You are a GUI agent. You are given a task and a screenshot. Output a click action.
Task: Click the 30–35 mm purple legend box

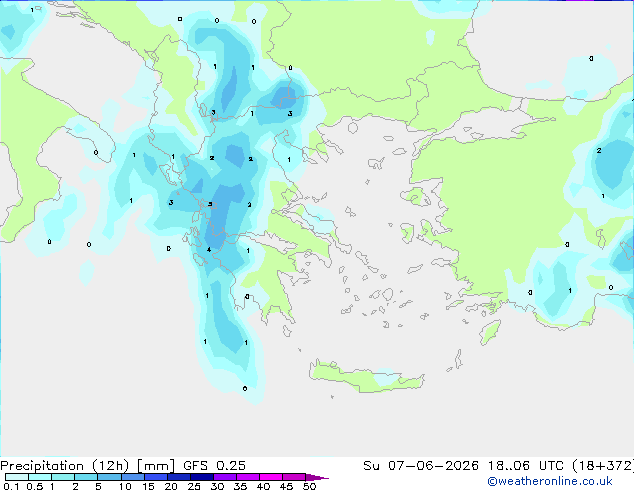(x=225, y=477)
